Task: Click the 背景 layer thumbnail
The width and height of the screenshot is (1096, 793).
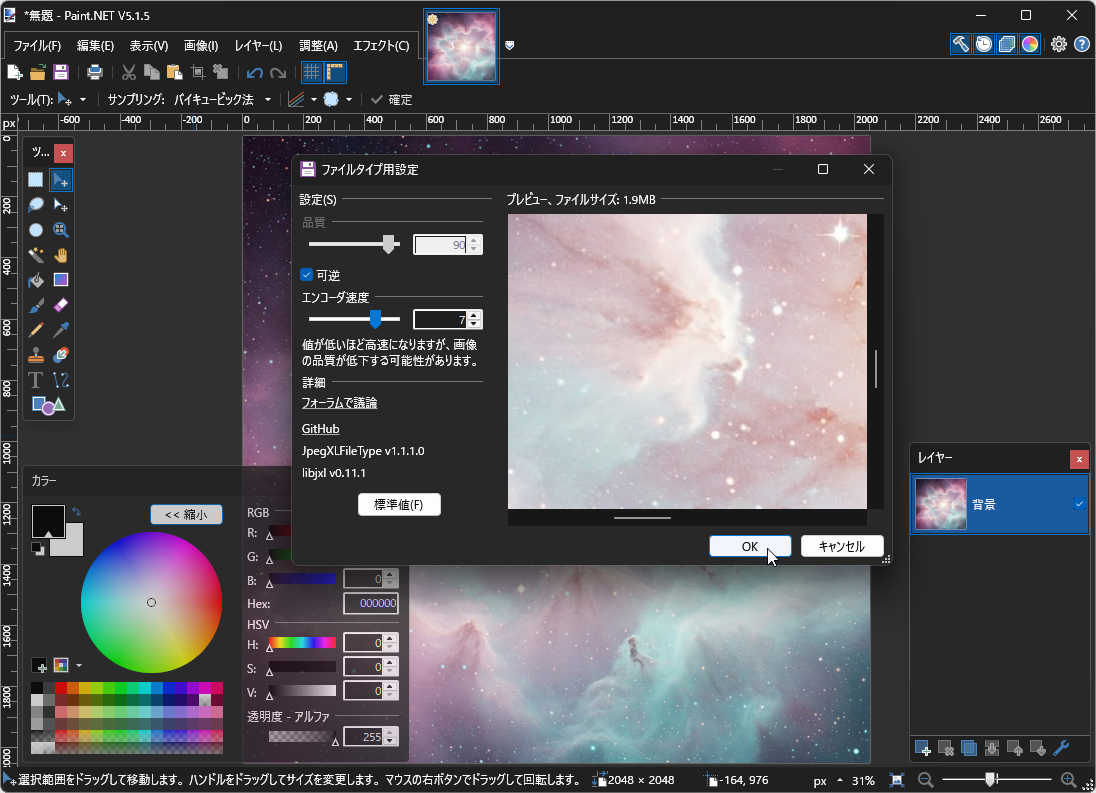Action: coord(940,505)
